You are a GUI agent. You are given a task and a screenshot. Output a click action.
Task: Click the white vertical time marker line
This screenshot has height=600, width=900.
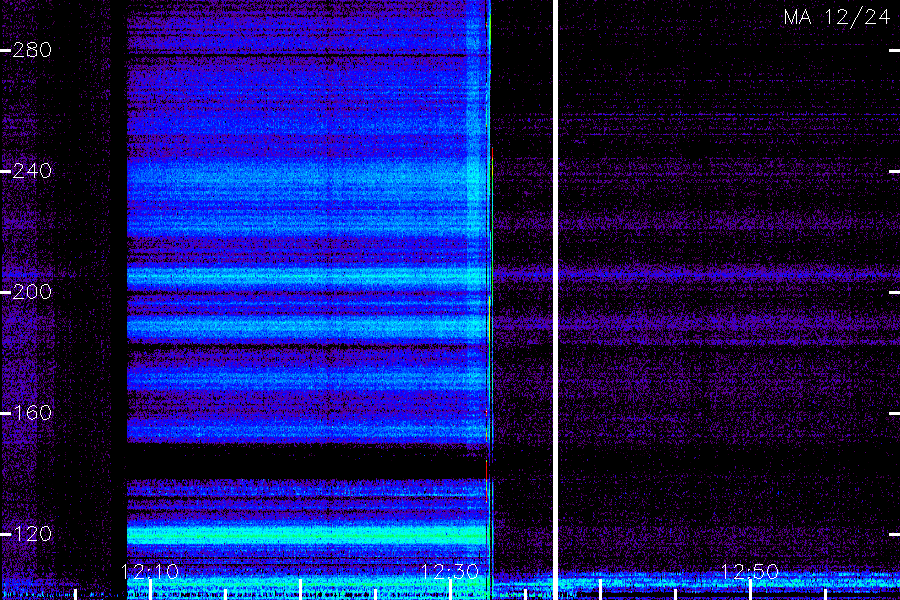click(556, 300)
